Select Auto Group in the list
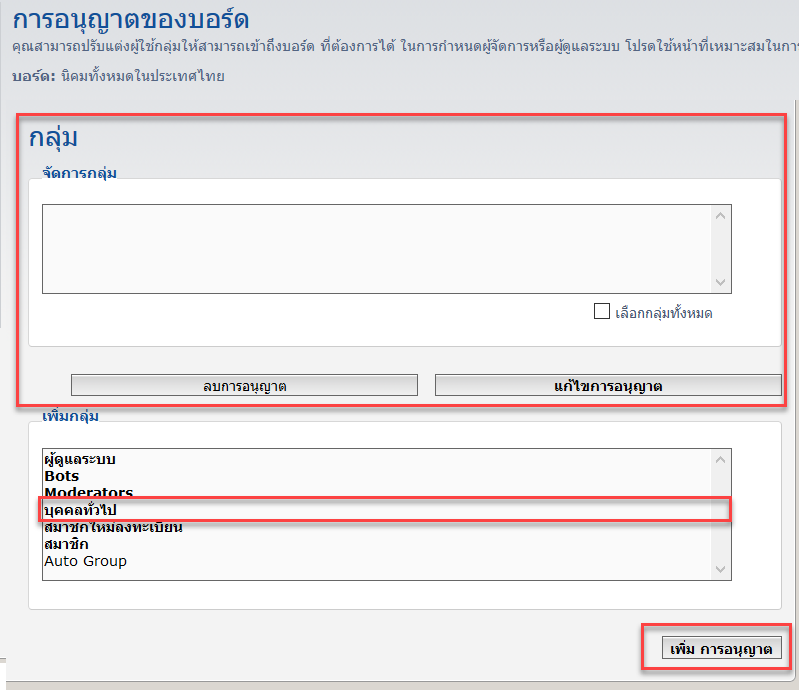 (85, 561)
